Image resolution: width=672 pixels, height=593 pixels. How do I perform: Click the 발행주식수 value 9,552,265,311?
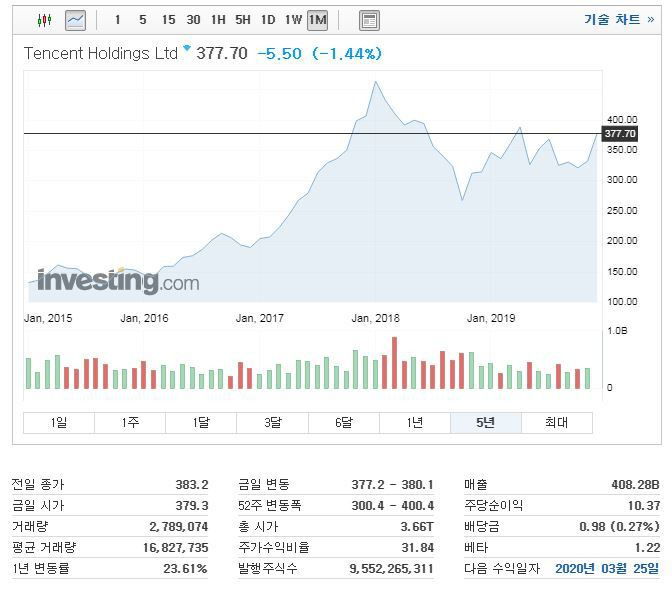click(391, 569)
